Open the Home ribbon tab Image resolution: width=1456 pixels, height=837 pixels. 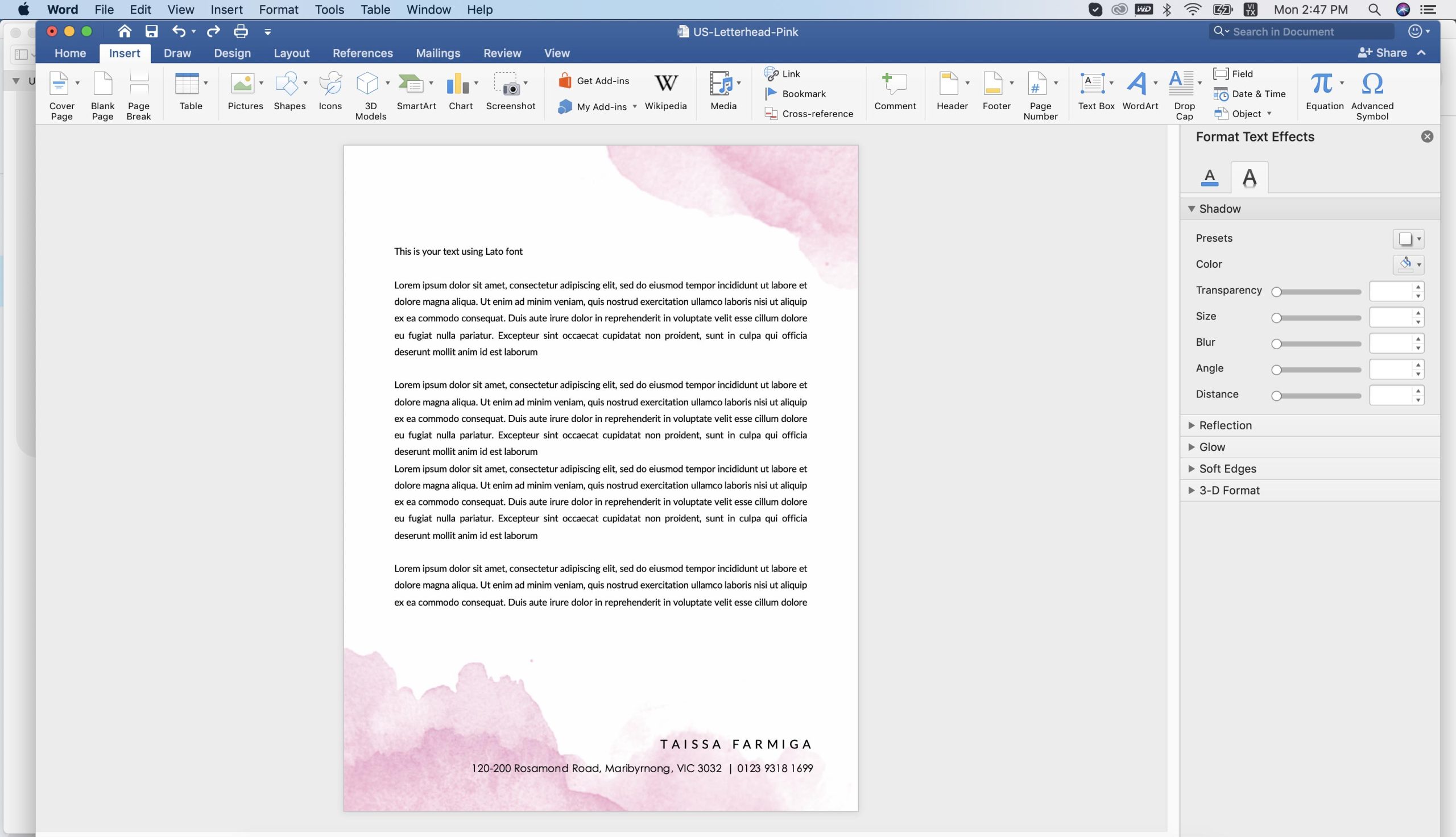tap(70, 53)
